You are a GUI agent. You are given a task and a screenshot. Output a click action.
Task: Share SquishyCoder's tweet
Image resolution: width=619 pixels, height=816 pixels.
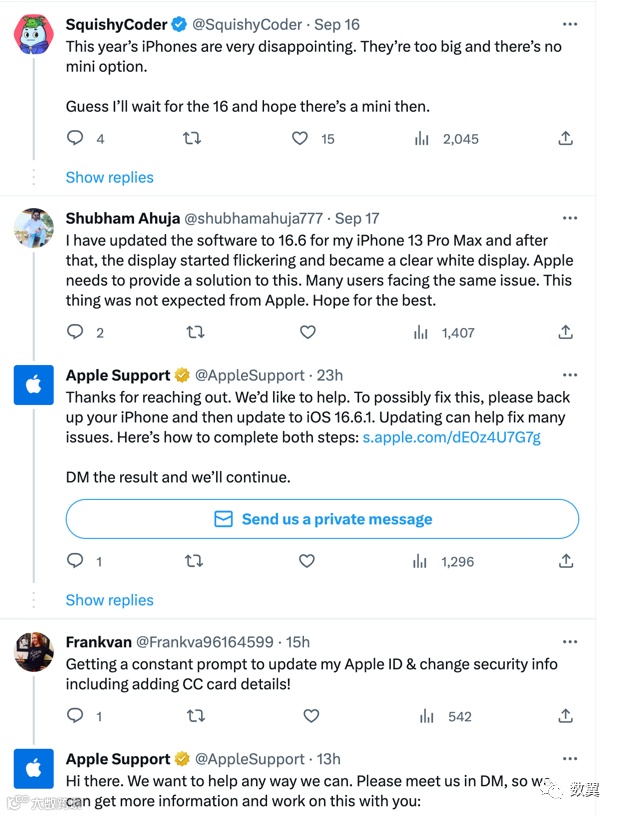(565, 139)
